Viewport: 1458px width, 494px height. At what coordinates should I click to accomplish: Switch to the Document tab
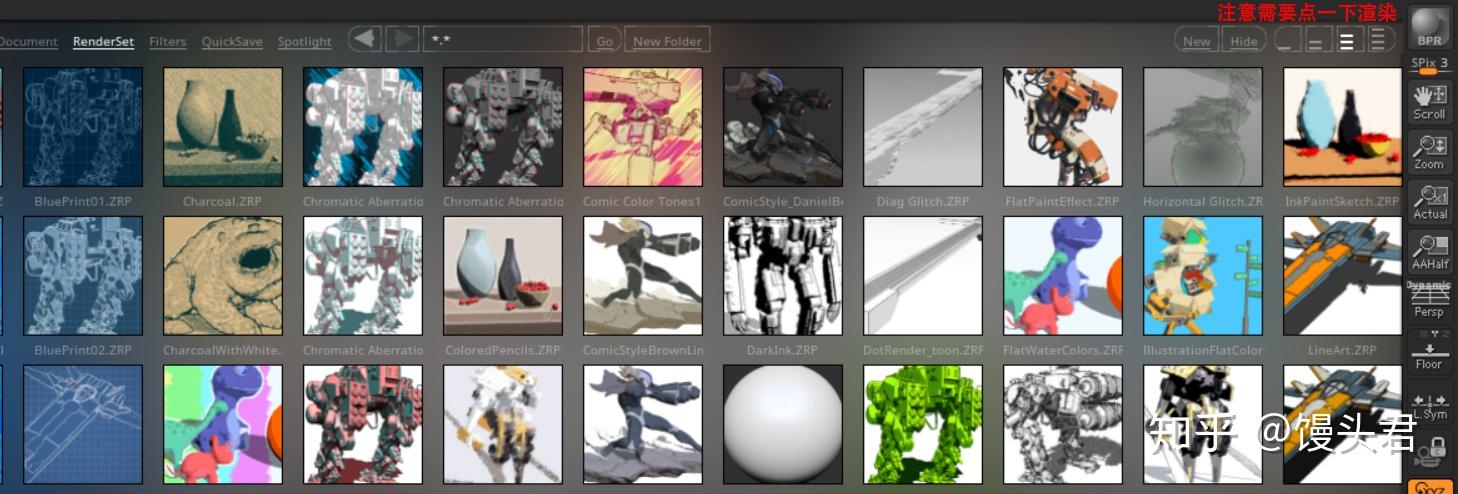click(29, 42)
